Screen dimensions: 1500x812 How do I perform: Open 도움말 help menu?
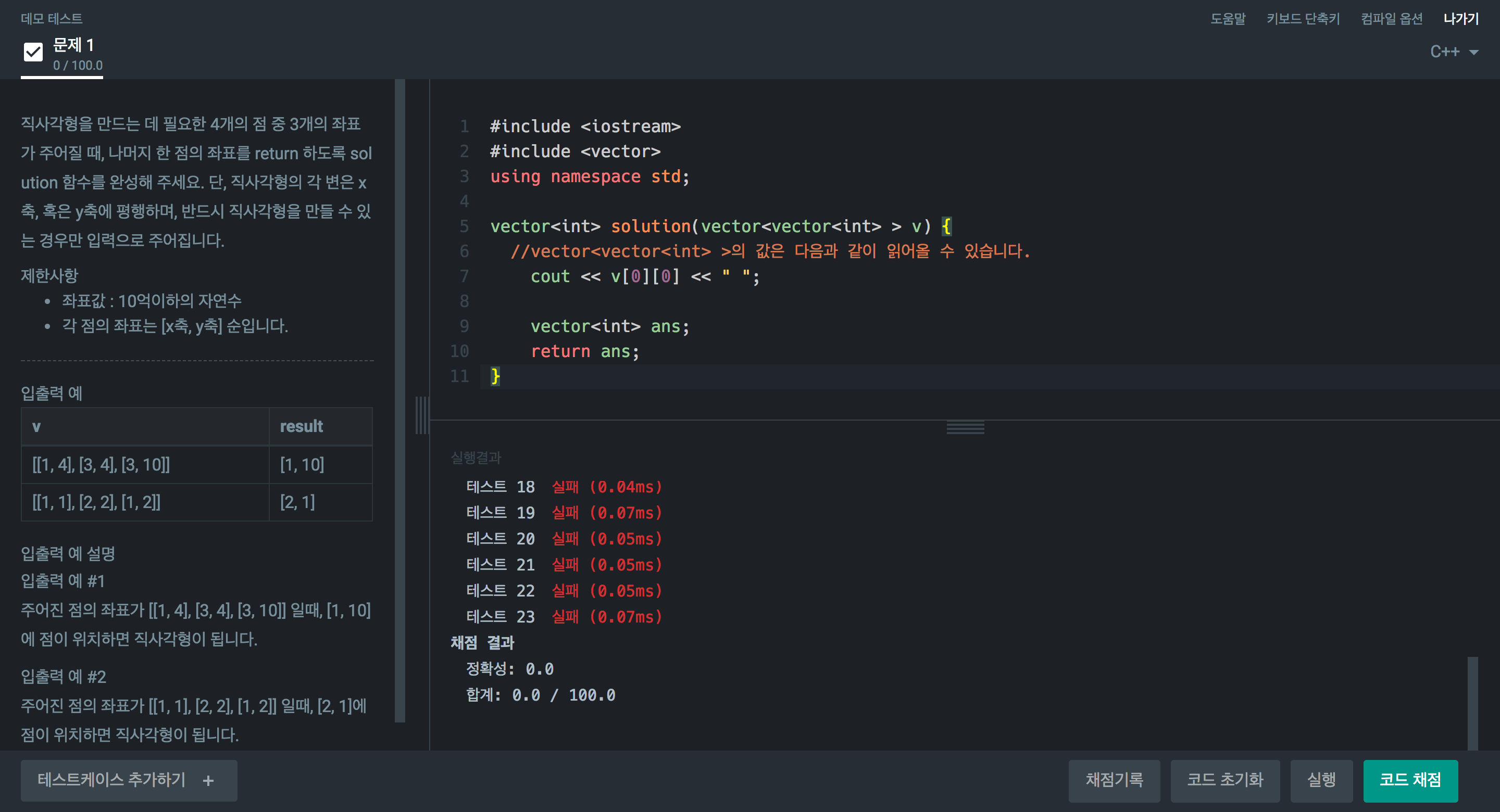[1228, 19]
